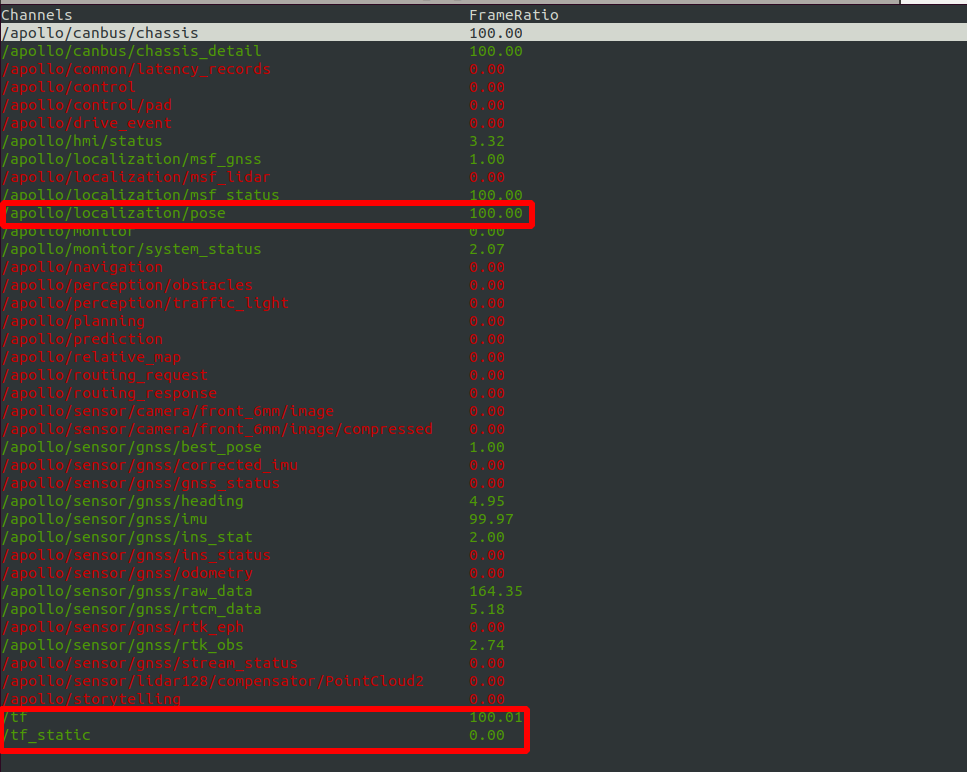Select the /apollo/sensor/gnss/heading channel
967x772 pixels.
[x=122, y=501]
